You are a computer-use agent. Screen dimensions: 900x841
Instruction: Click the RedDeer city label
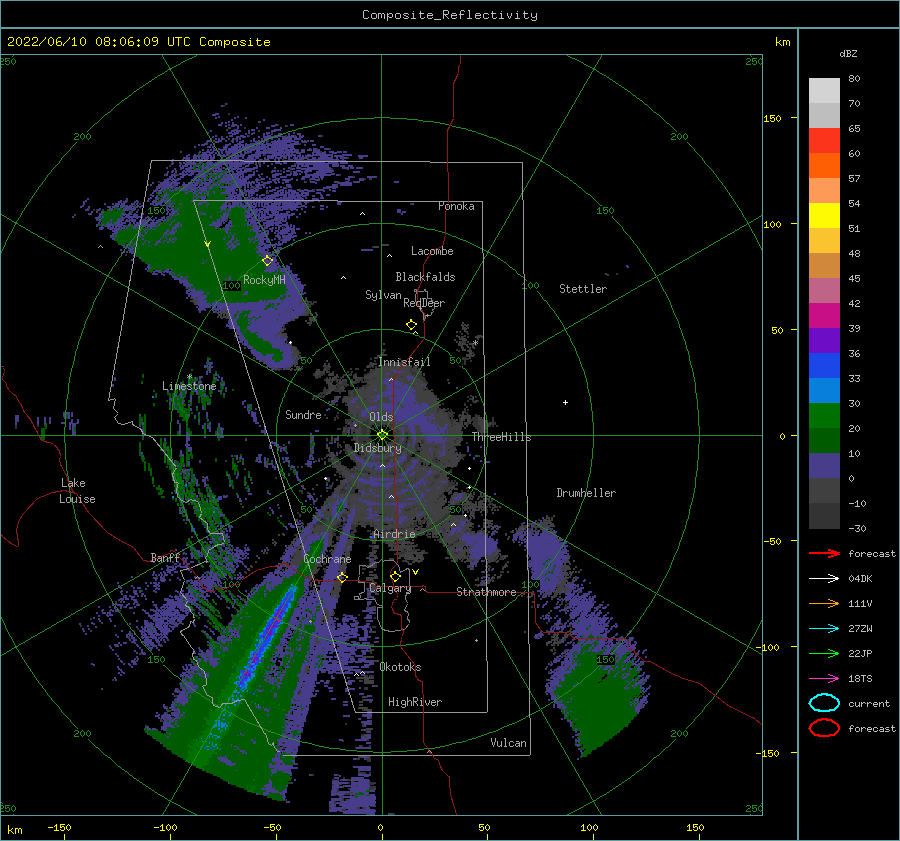pyautogui.click(x=424, y=303)
